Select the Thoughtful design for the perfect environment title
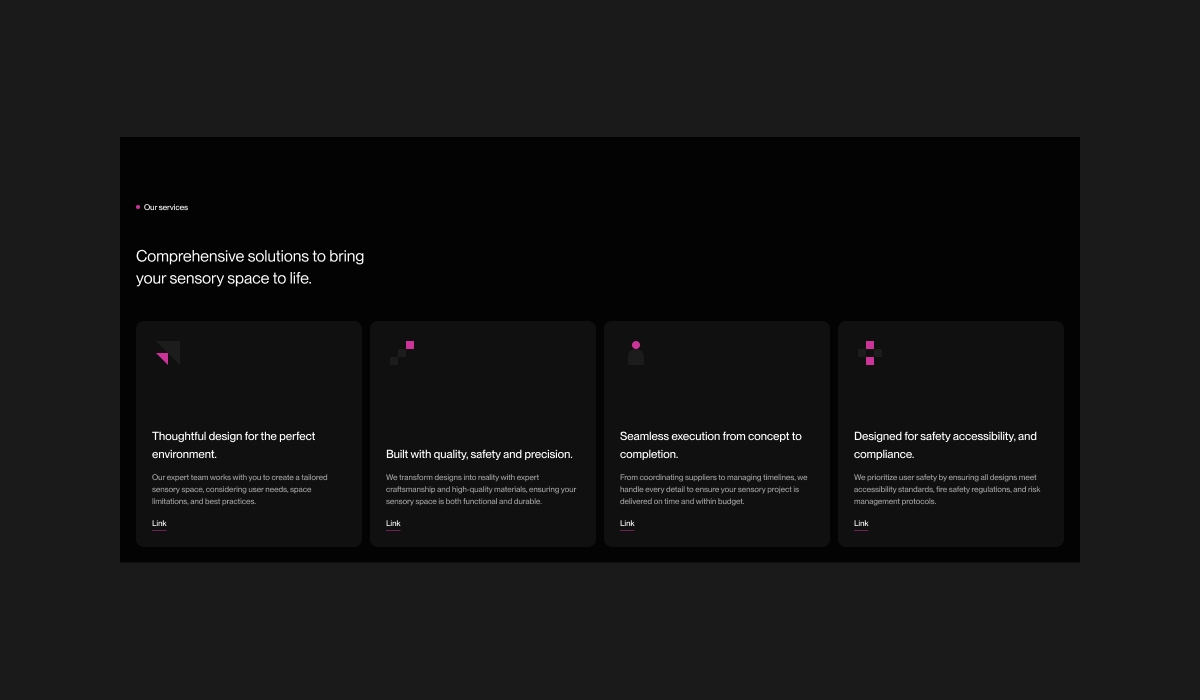Image resolution: width=1200 pixels, height=700 pixels. 233,445
